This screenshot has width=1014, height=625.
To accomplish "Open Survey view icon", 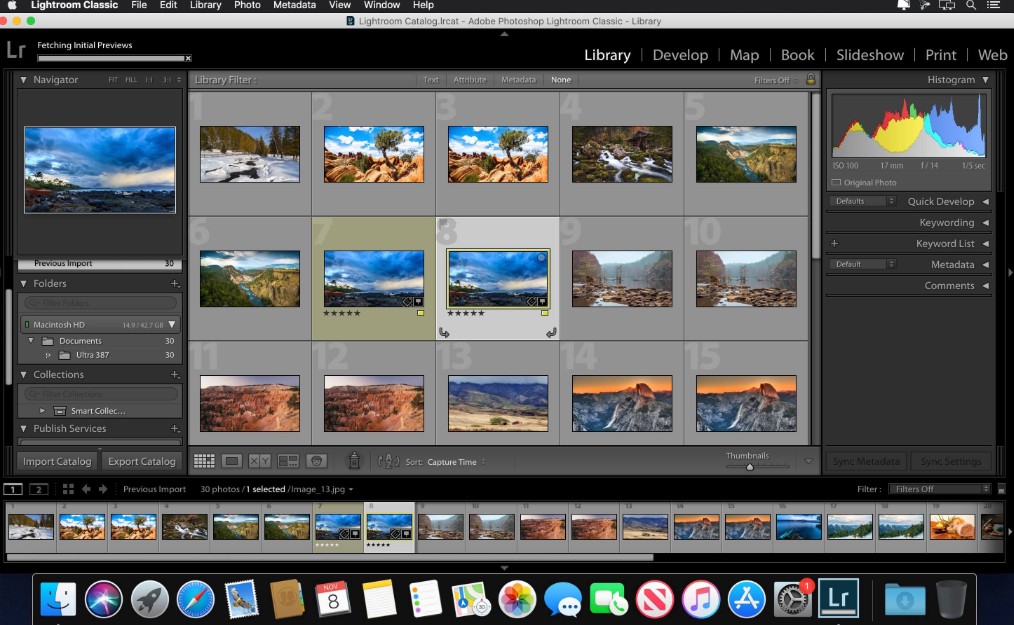I will (288, 461).
